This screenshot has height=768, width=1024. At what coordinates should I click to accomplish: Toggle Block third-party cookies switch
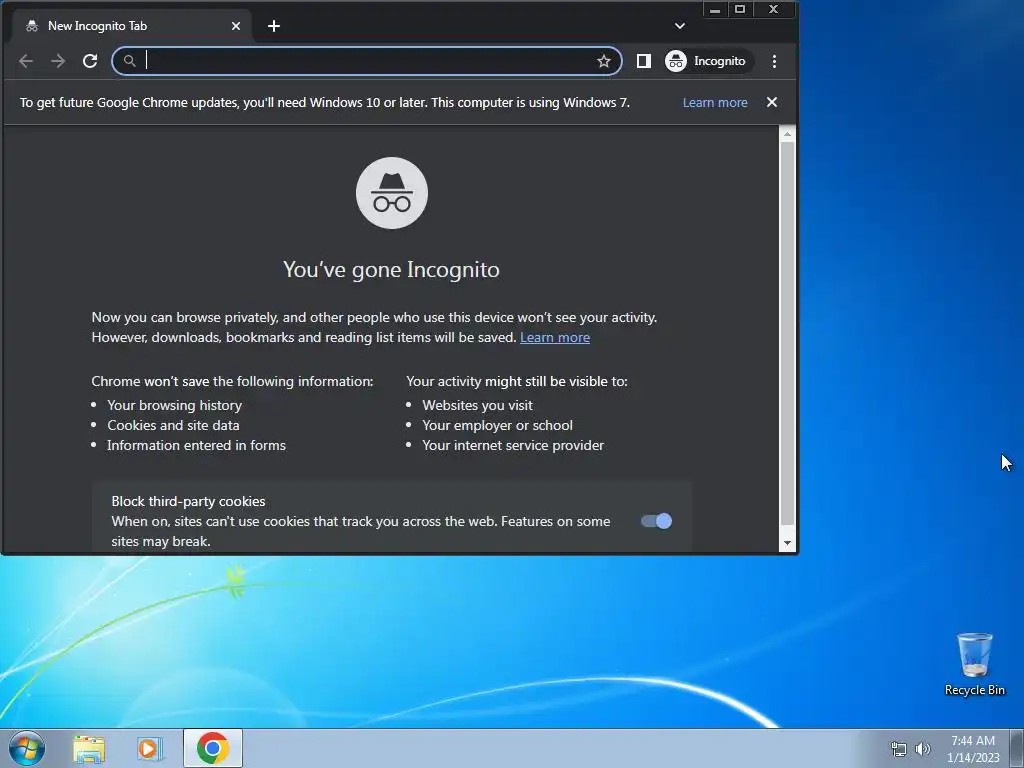coord(656,521)
